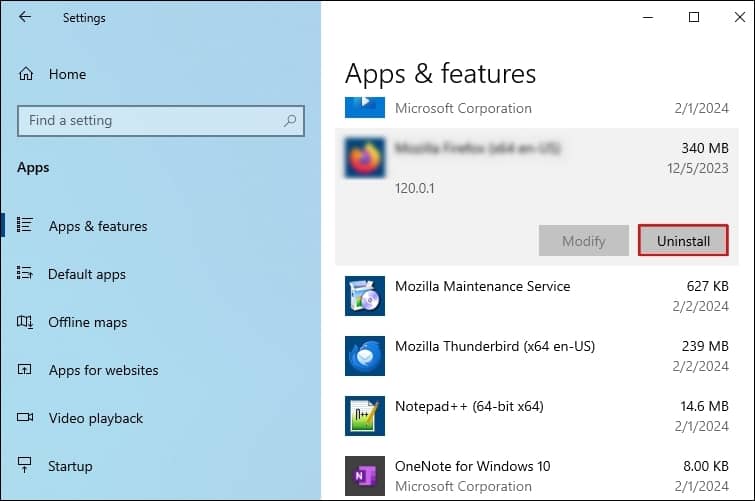Click the 627 KB size value
Viewport: 755px width, 501px height.
point(708,286)
